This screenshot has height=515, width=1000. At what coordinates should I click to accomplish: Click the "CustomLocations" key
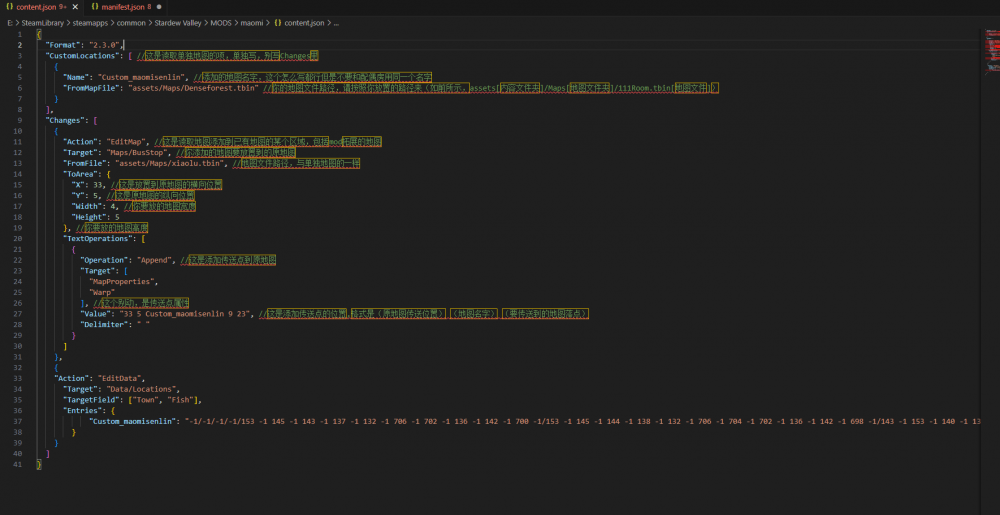click(82, 55)
